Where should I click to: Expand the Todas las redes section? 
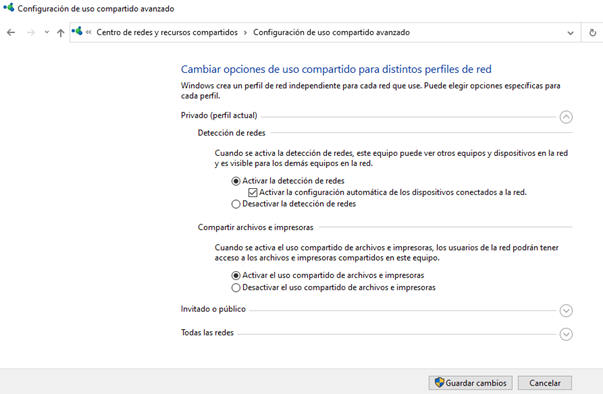[x=566, y=334]
